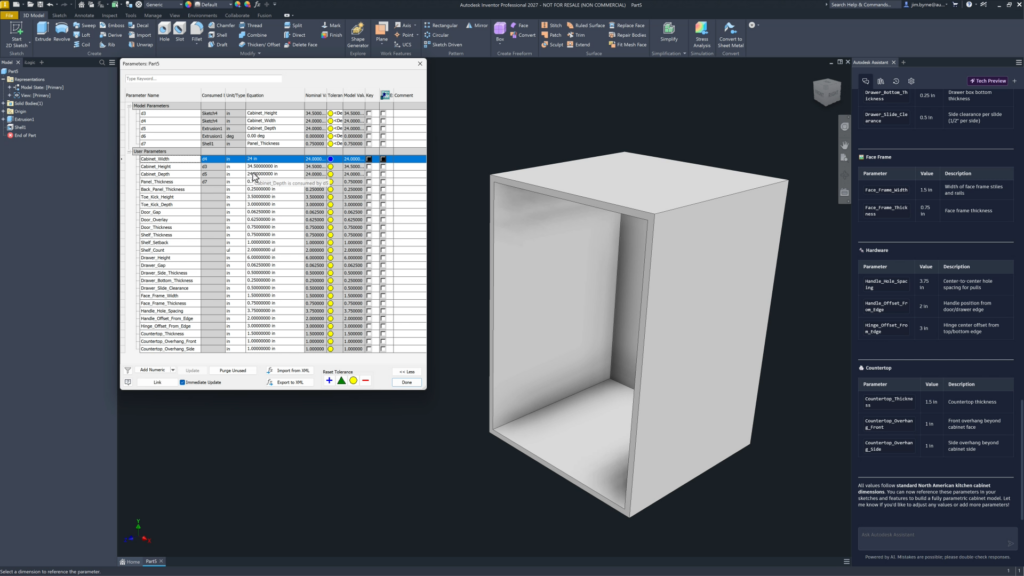Toggle the Immediate Update checkbox
This screenshot has width=1024, height=576.
(182, 382)
